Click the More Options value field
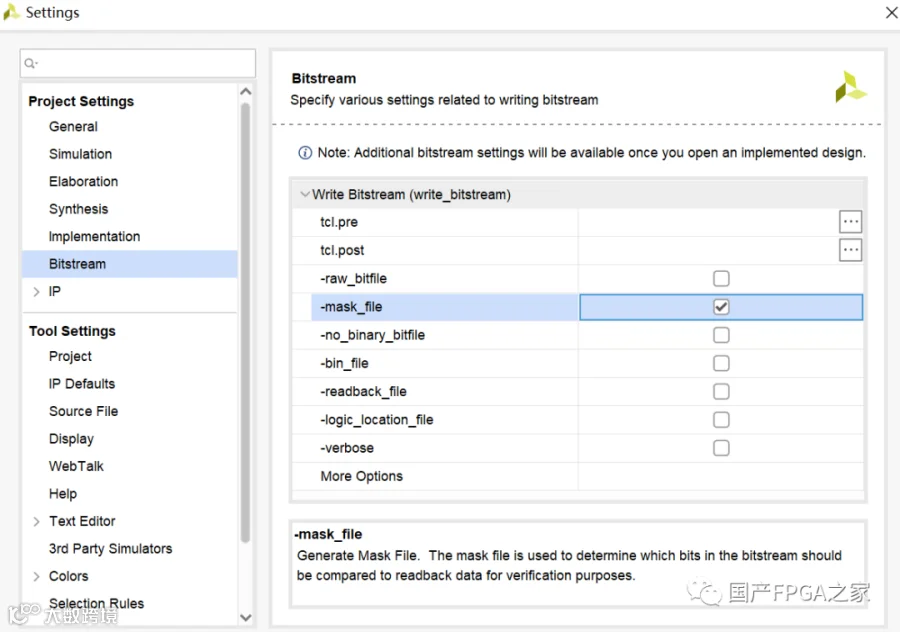This screenshot has height=632, width=900. pos(720,476)
